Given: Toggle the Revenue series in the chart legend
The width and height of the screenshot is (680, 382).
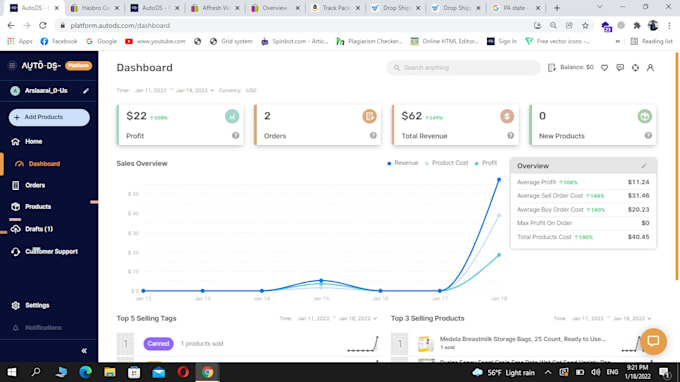Looking at the screenshot, I should pyautogui.click(x=402, y=163).
